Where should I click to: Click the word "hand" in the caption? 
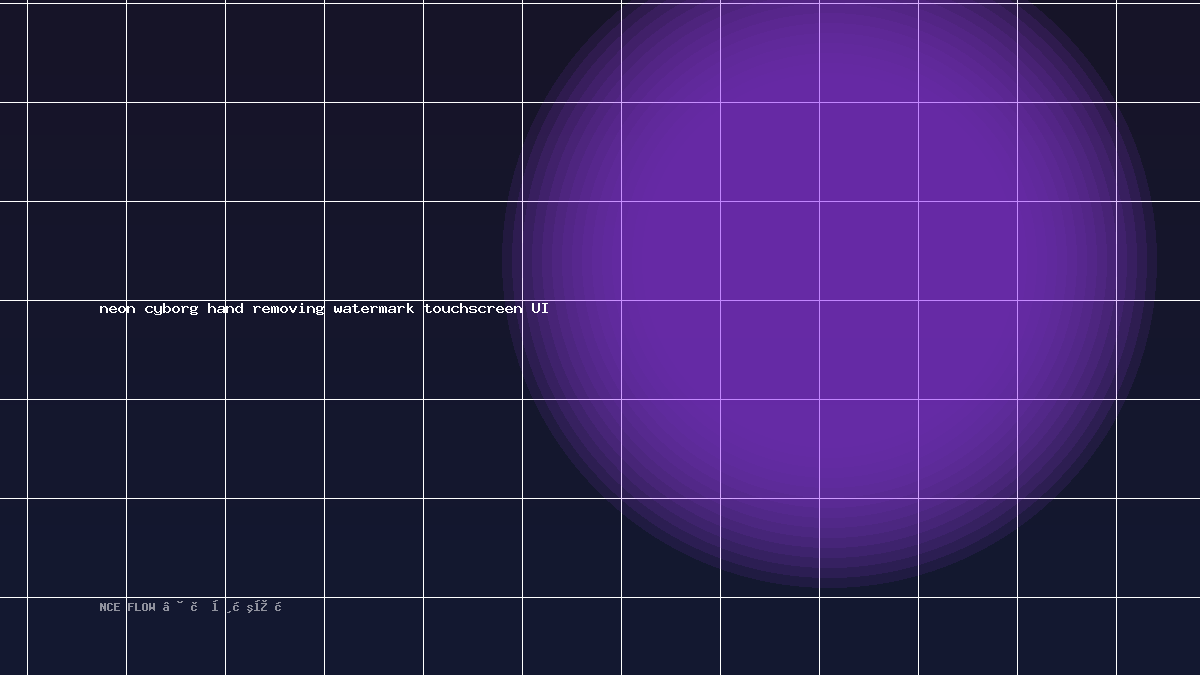[225, 308]
